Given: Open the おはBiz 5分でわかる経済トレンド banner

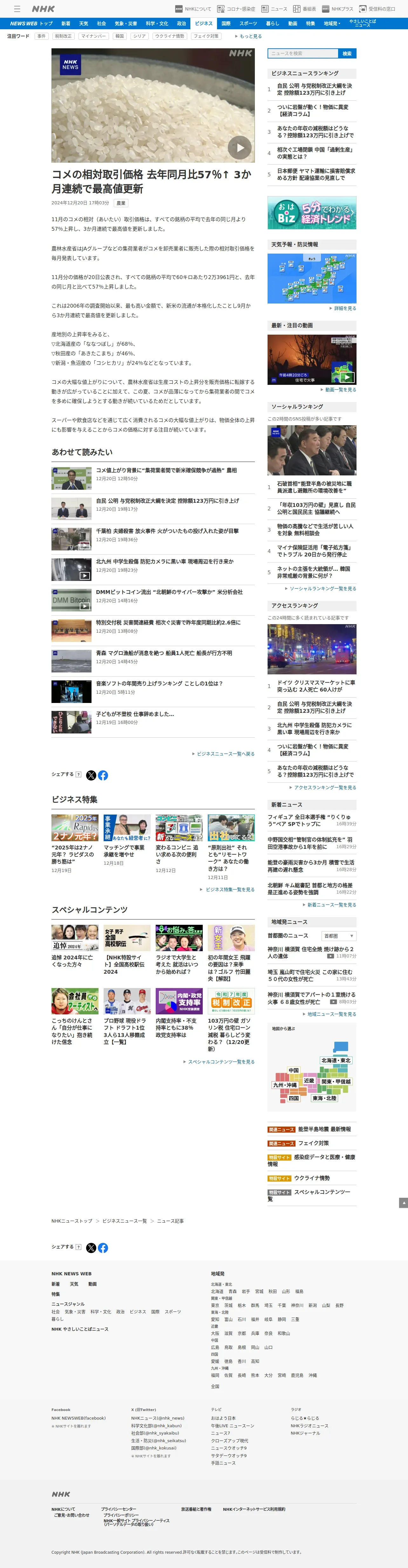Looking at the screenshot, I should 312,212.
